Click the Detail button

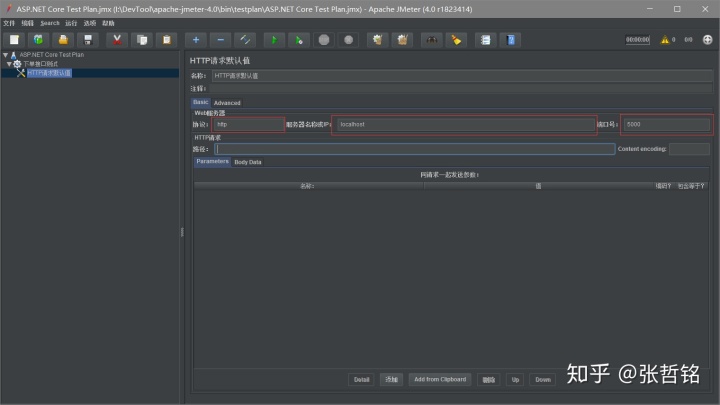[x=361, y=380]
